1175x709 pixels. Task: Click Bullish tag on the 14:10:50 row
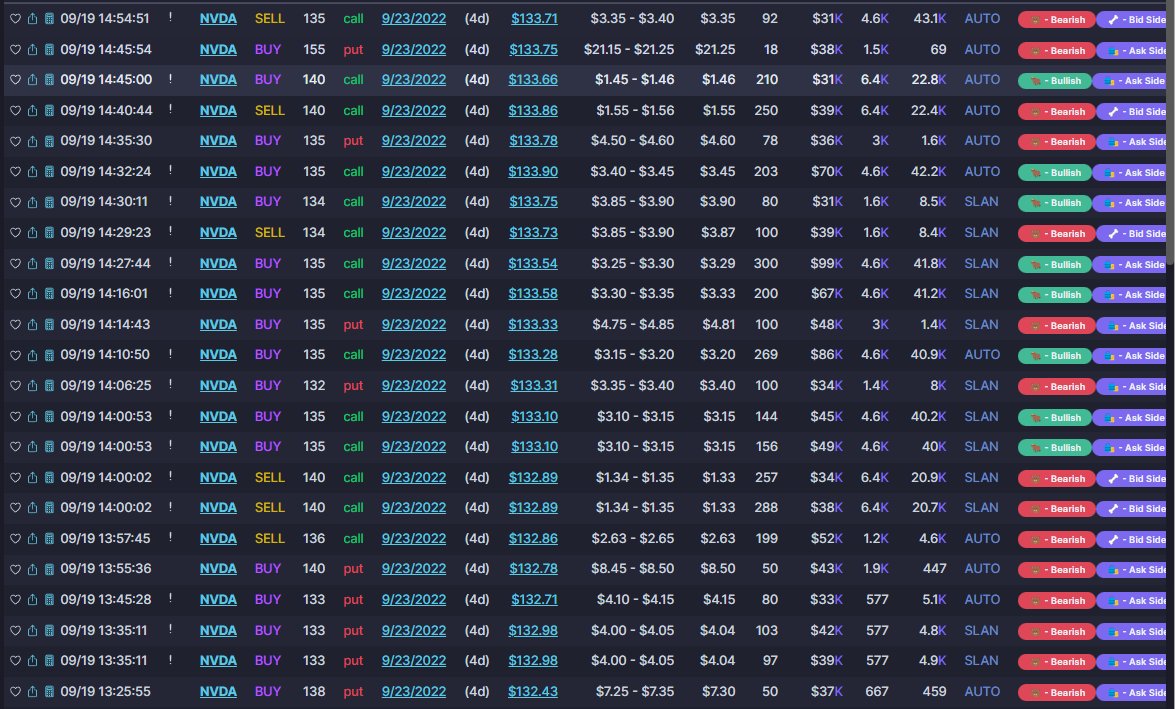click(1057, 355)
